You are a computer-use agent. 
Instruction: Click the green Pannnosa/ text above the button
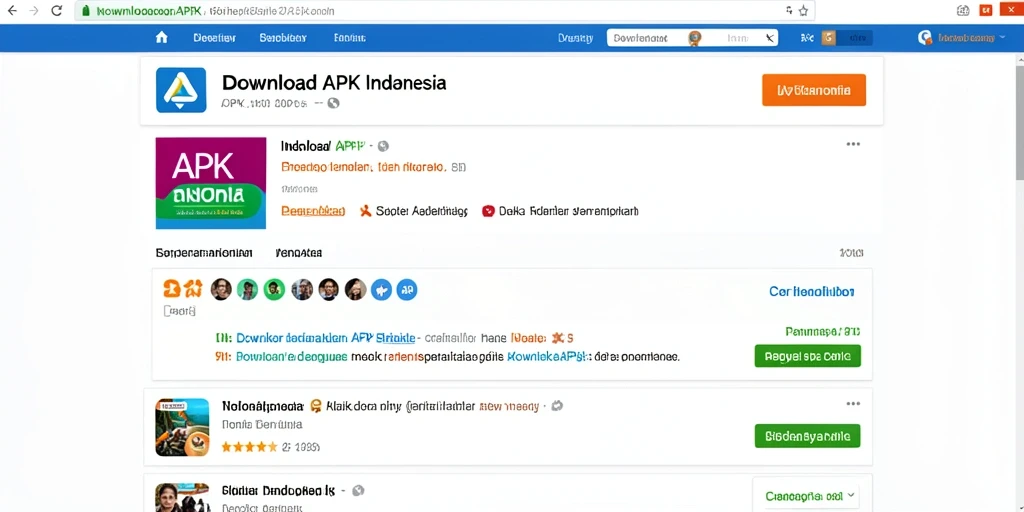tap(823, 332)
